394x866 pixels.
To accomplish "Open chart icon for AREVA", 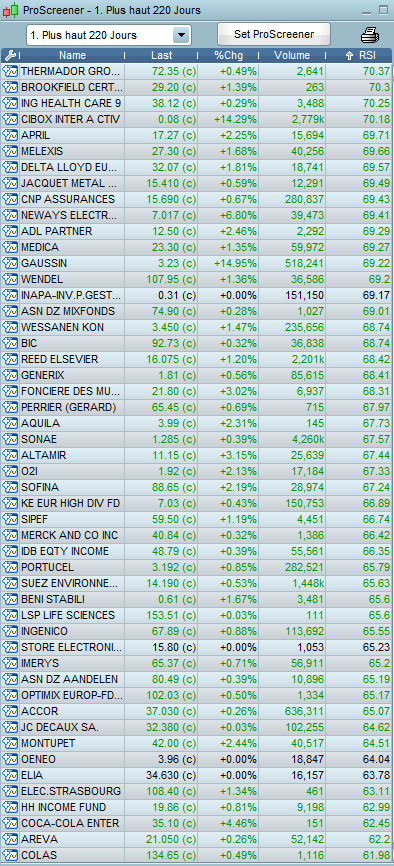I will point(10,839).
